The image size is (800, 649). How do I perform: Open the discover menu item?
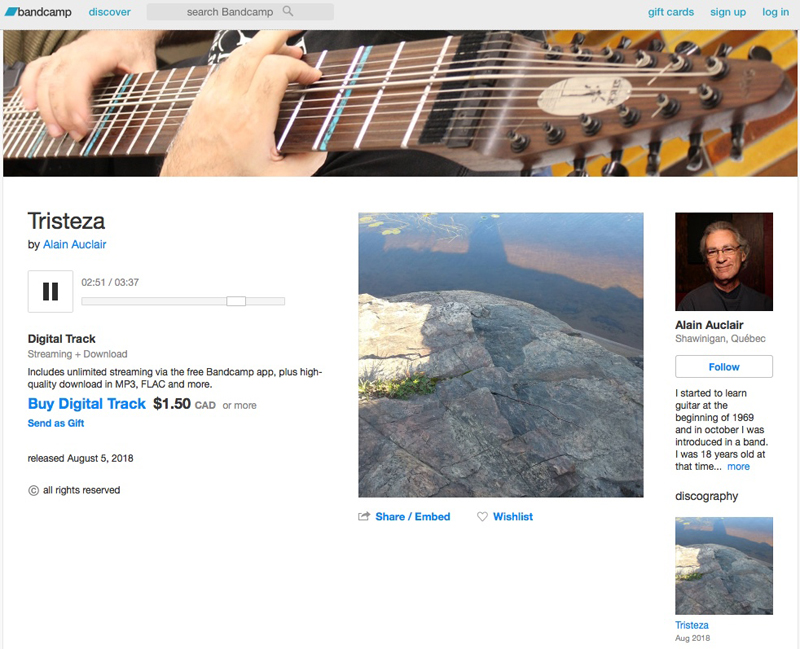110,12
